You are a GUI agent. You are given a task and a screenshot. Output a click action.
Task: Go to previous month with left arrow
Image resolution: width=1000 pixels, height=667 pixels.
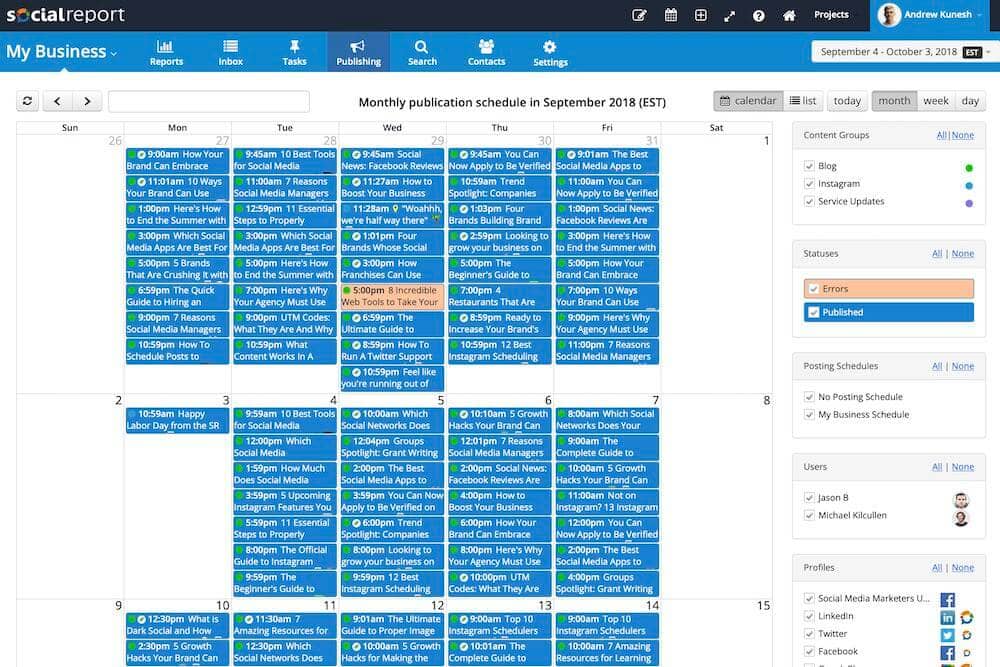click(57, 101)
